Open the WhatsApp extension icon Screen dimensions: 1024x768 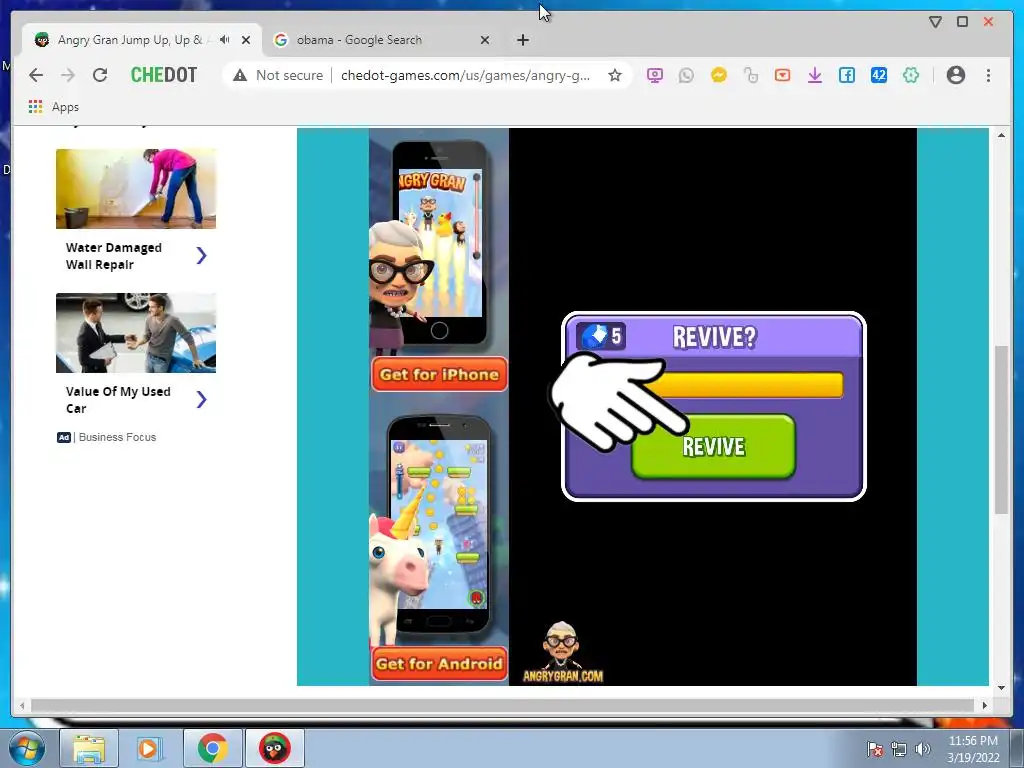(x=686, y=75)
